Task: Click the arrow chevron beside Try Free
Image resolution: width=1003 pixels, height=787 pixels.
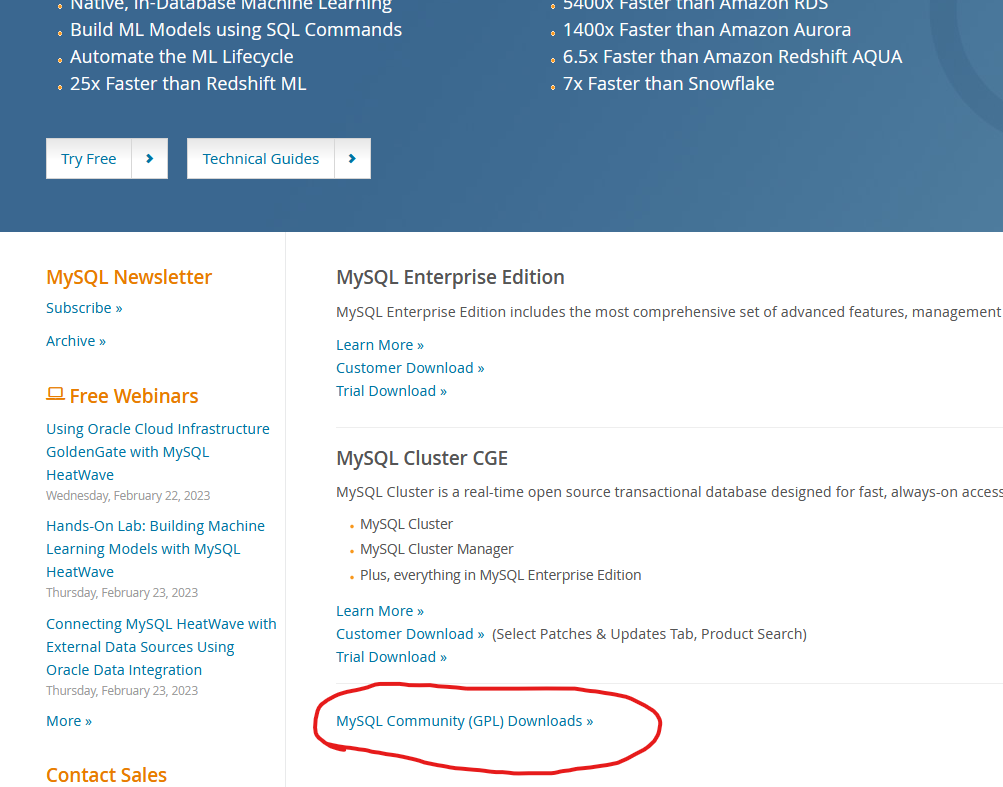Action: [x=150, y=159]
